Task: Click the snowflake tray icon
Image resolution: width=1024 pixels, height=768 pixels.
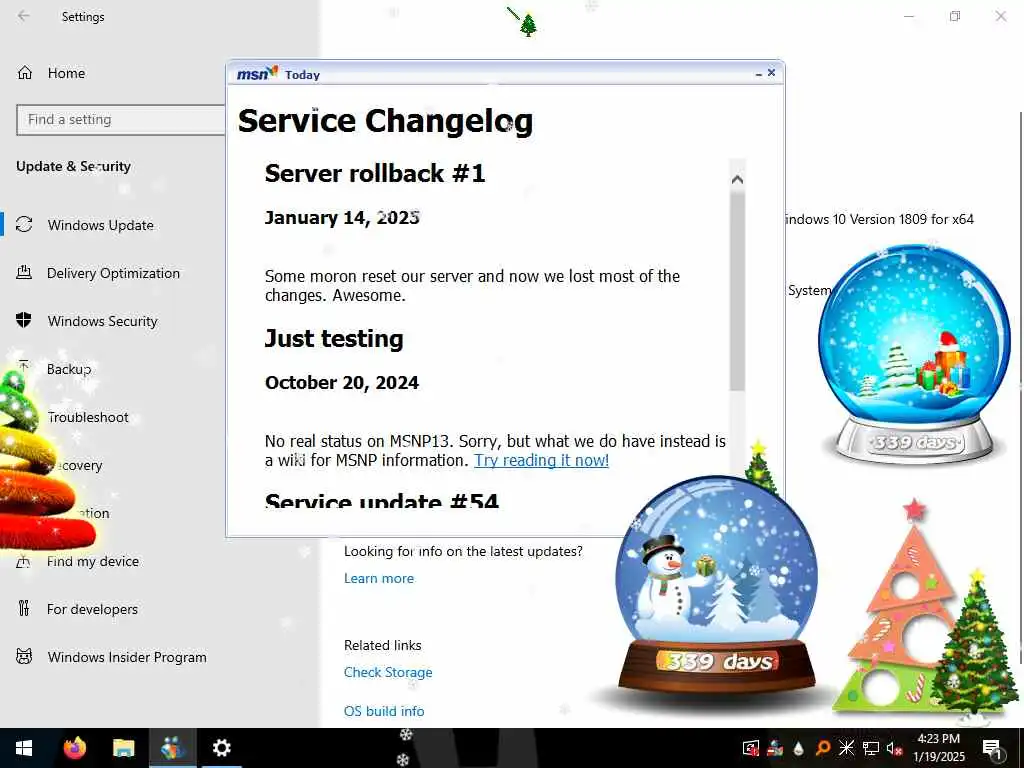Action: (846, 748)
